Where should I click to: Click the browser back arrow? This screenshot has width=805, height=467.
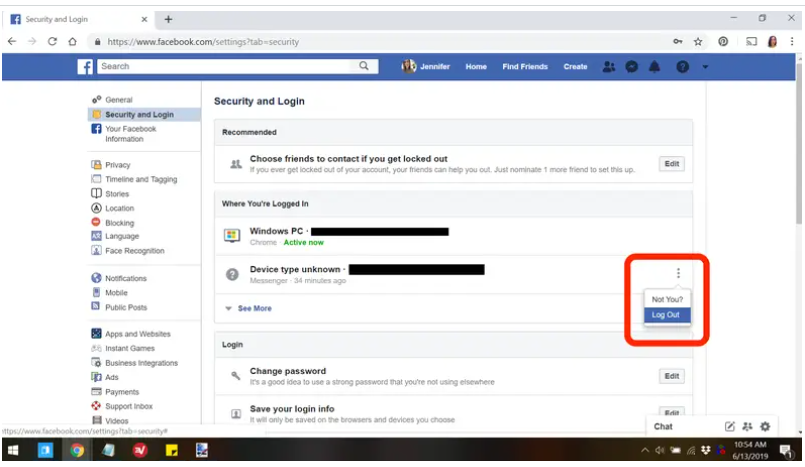click(12, 42)
